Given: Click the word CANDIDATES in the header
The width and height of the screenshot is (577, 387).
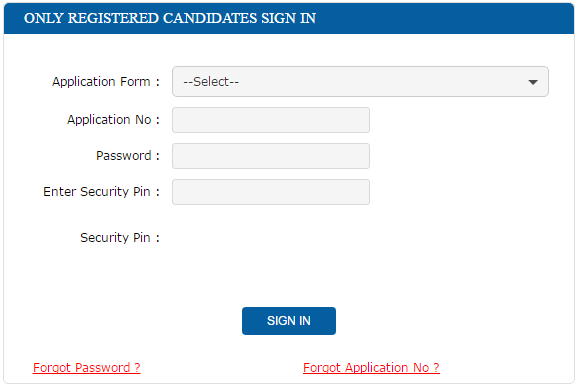Looking at the screenshot, I should click(x=210, y=18).
